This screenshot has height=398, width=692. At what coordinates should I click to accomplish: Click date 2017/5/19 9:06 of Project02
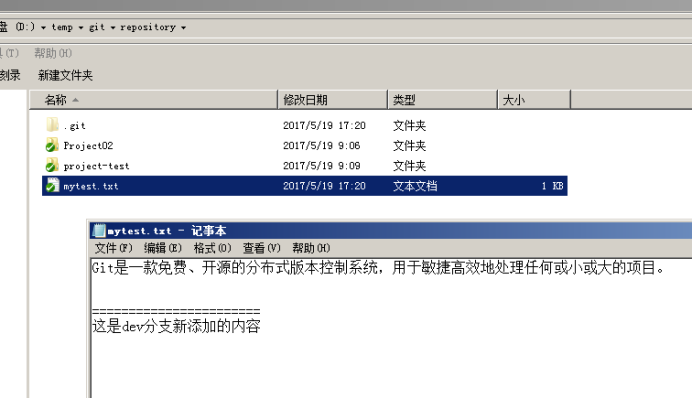(x=322, y=146)
